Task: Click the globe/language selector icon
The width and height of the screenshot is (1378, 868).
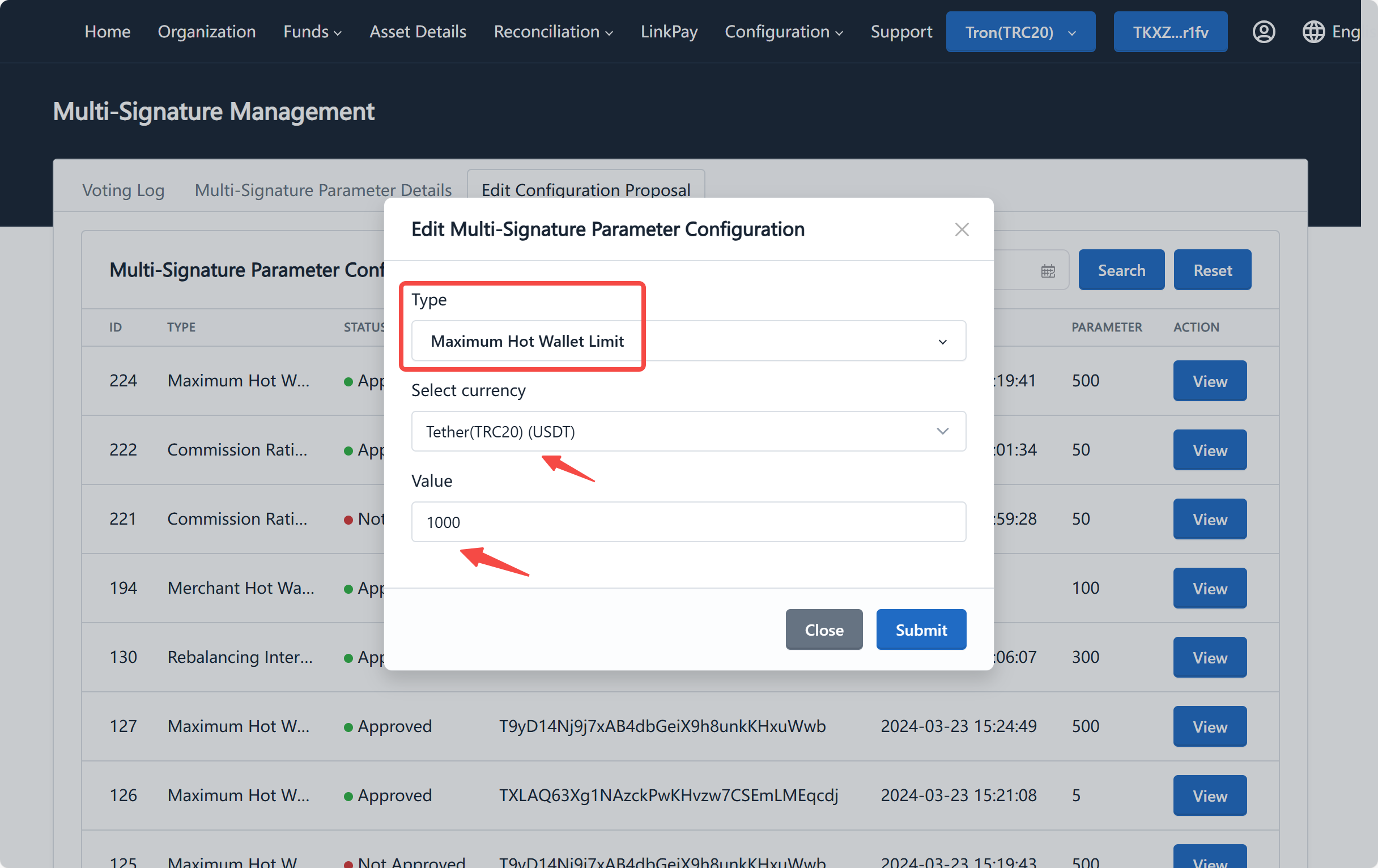Action: pos(1312,31)
